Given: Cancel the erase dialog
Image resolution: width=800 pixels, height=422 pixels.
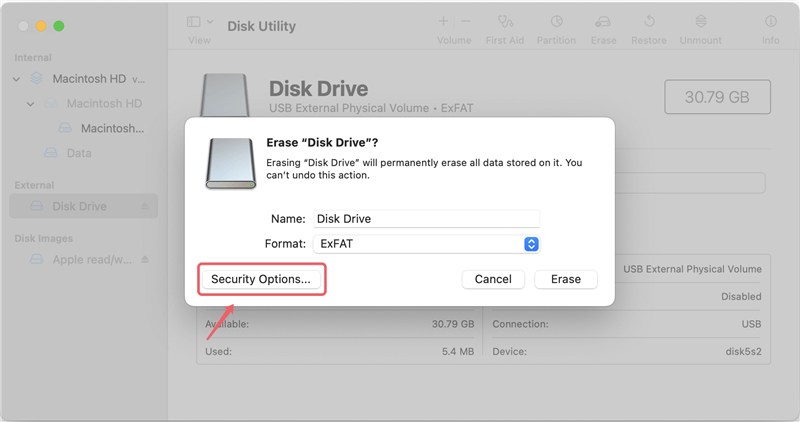Looking at the screenshot, I should [x=493, y=279].
